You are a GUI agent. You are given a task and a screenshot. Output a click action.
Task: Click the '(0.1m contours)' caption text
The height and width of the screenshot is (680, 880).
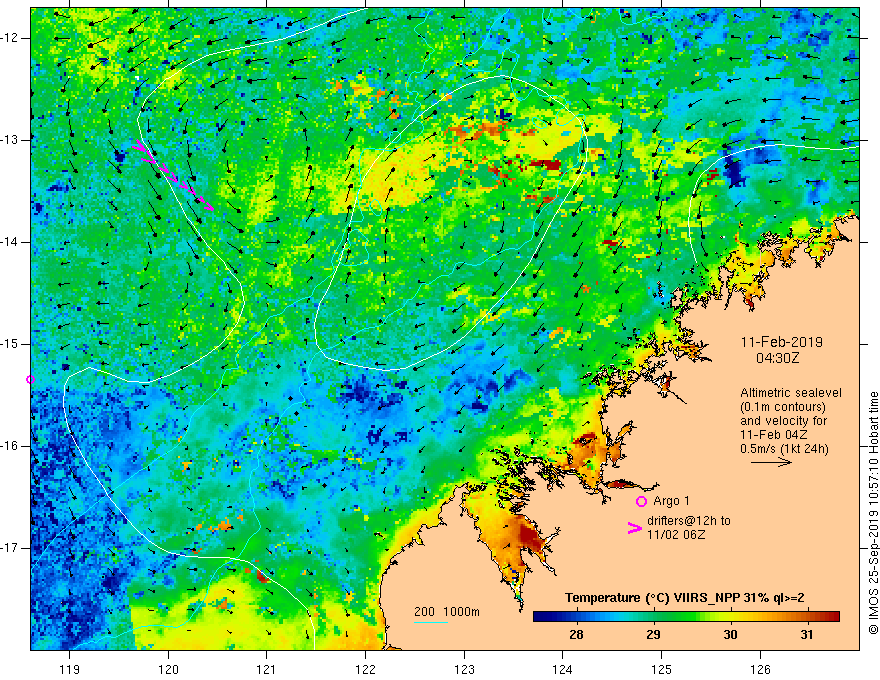[783, 407]
